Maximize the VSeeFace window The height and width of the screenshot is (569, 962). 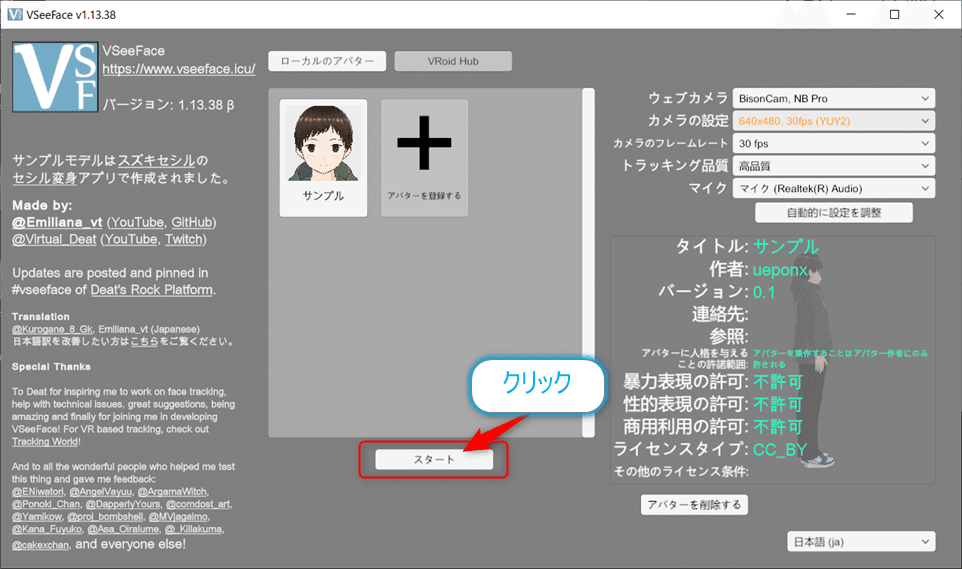tap(895, 14)
